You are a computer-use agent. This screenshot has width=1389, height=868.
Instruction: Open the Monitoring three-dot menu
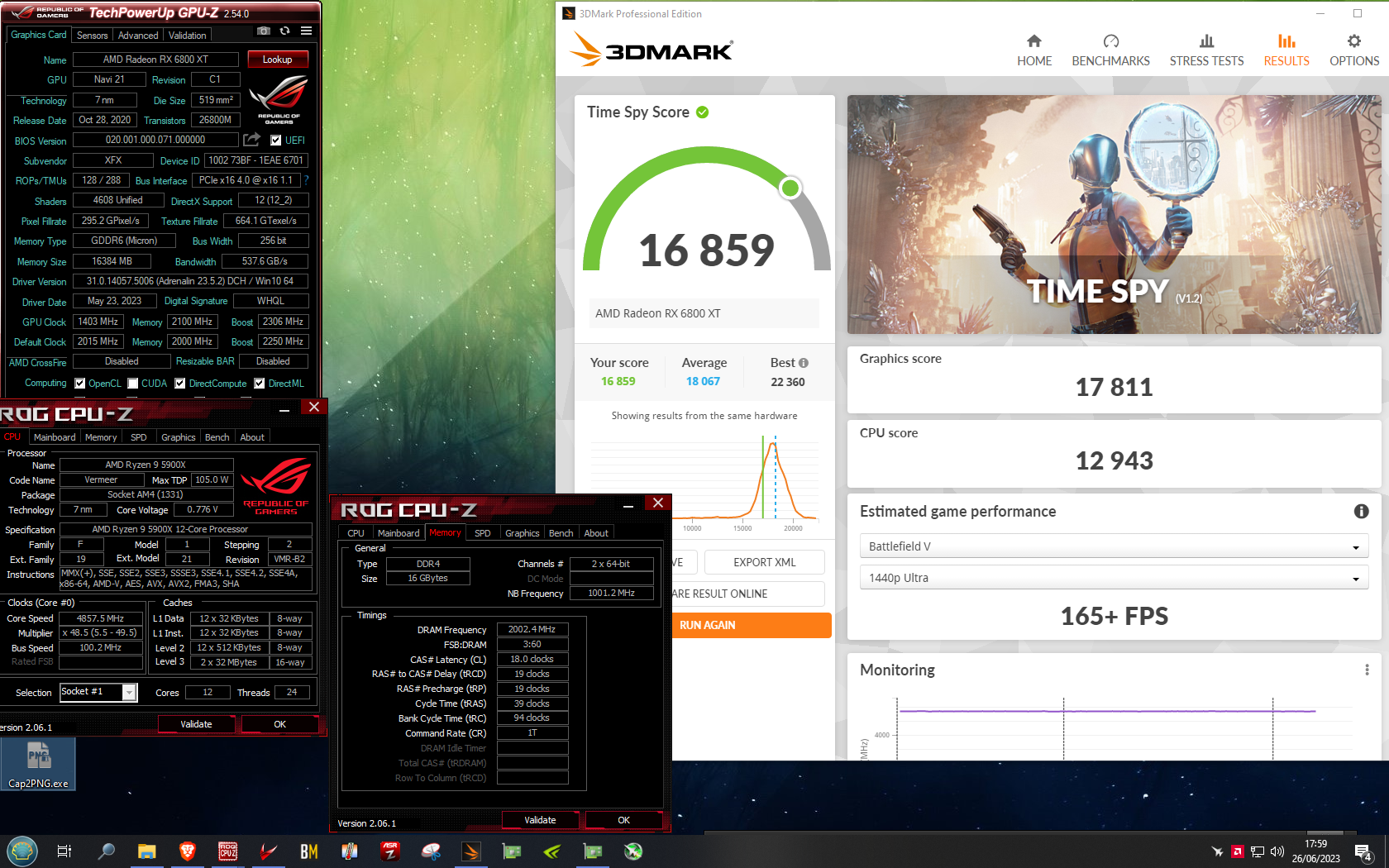[1367, 670]
